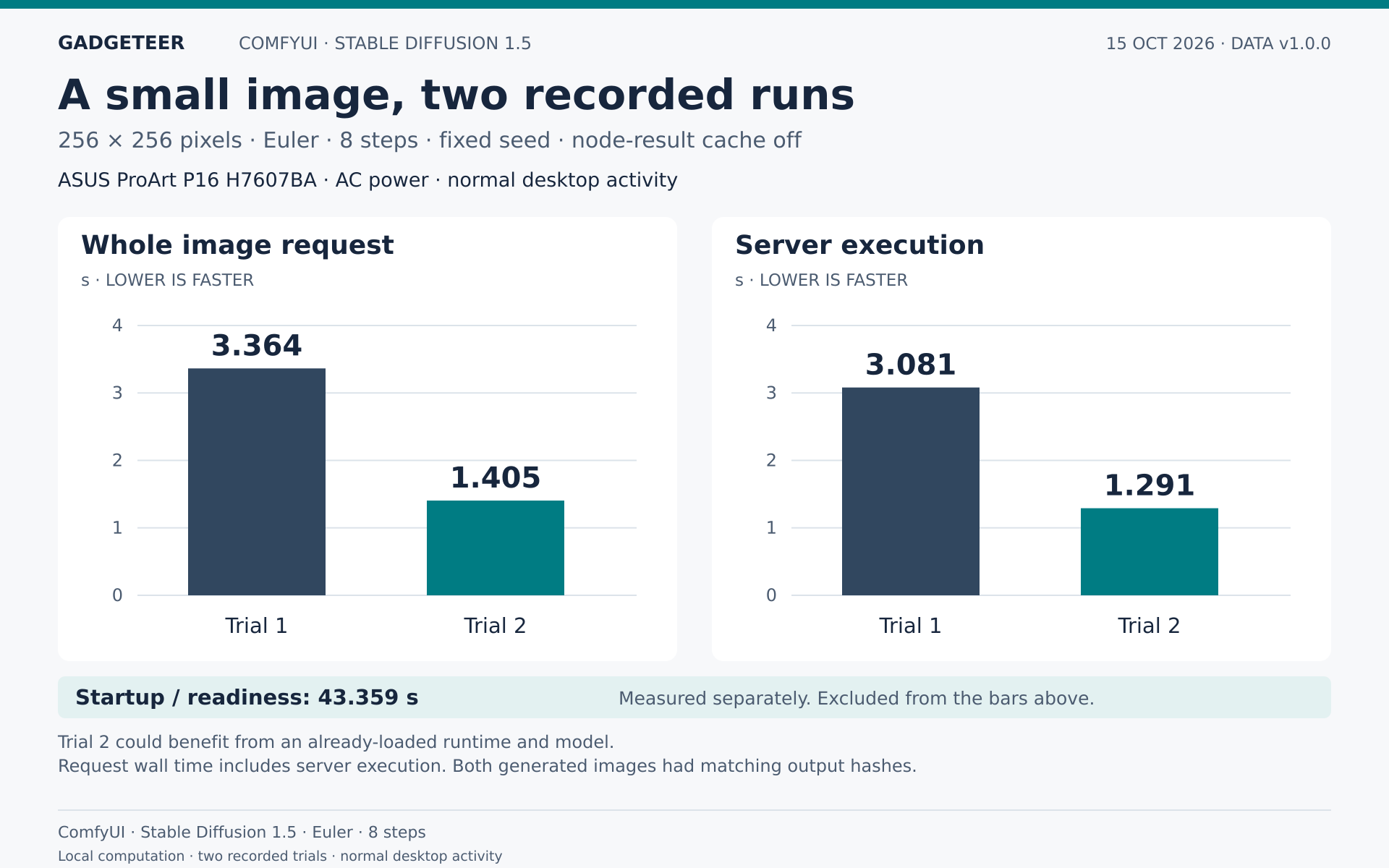Click the teal Trial 2 bar in Server execution chart
This screenshot has height=868, width=1389.
(1150, 552)
